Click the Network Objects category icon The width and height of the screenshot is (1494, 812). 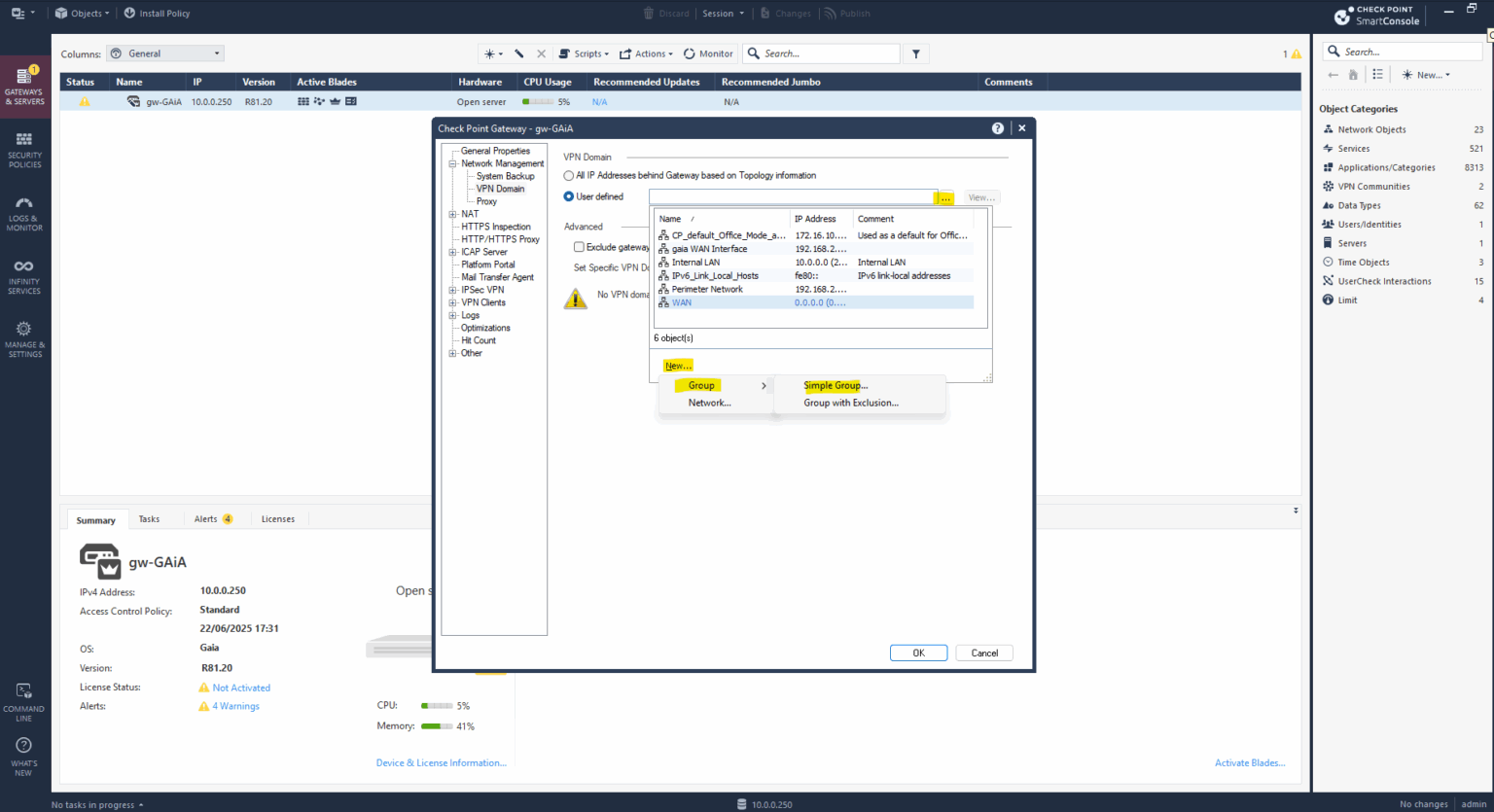[x=1328, y=128]
